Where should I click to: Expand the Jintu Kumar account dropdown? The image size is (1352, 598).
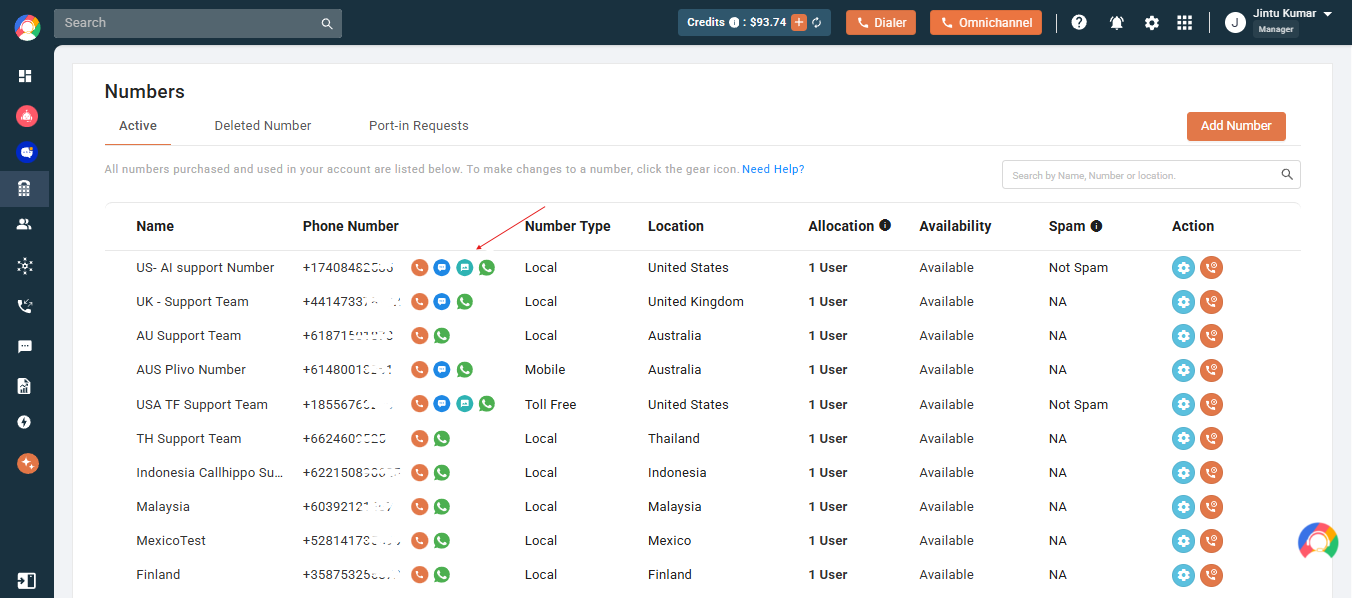[x=1327, y=14]
